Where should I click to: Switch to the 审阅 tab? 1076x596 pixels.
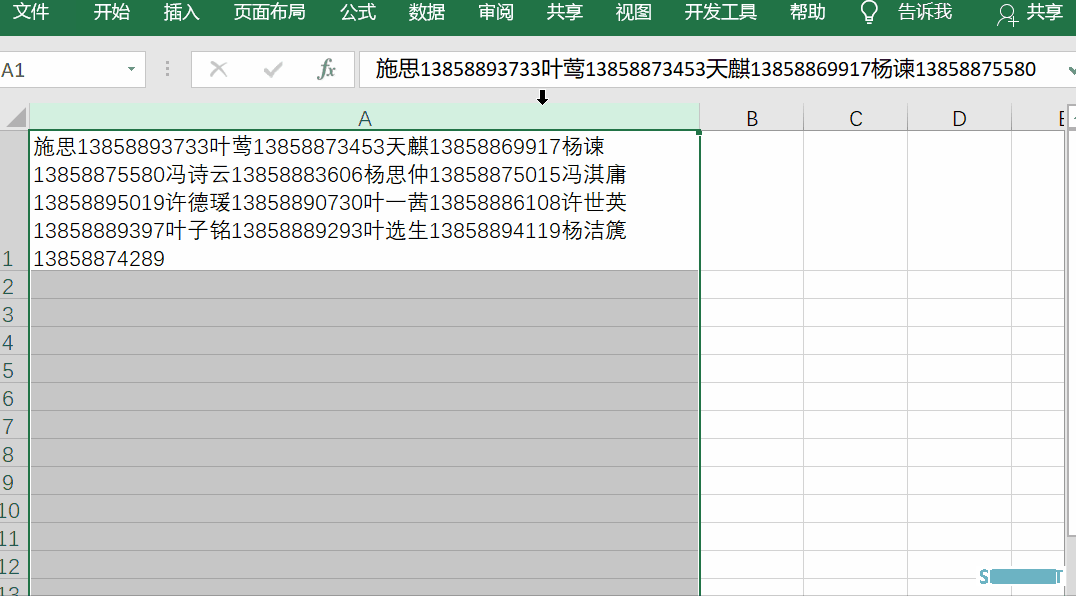[x=496, y=12]
